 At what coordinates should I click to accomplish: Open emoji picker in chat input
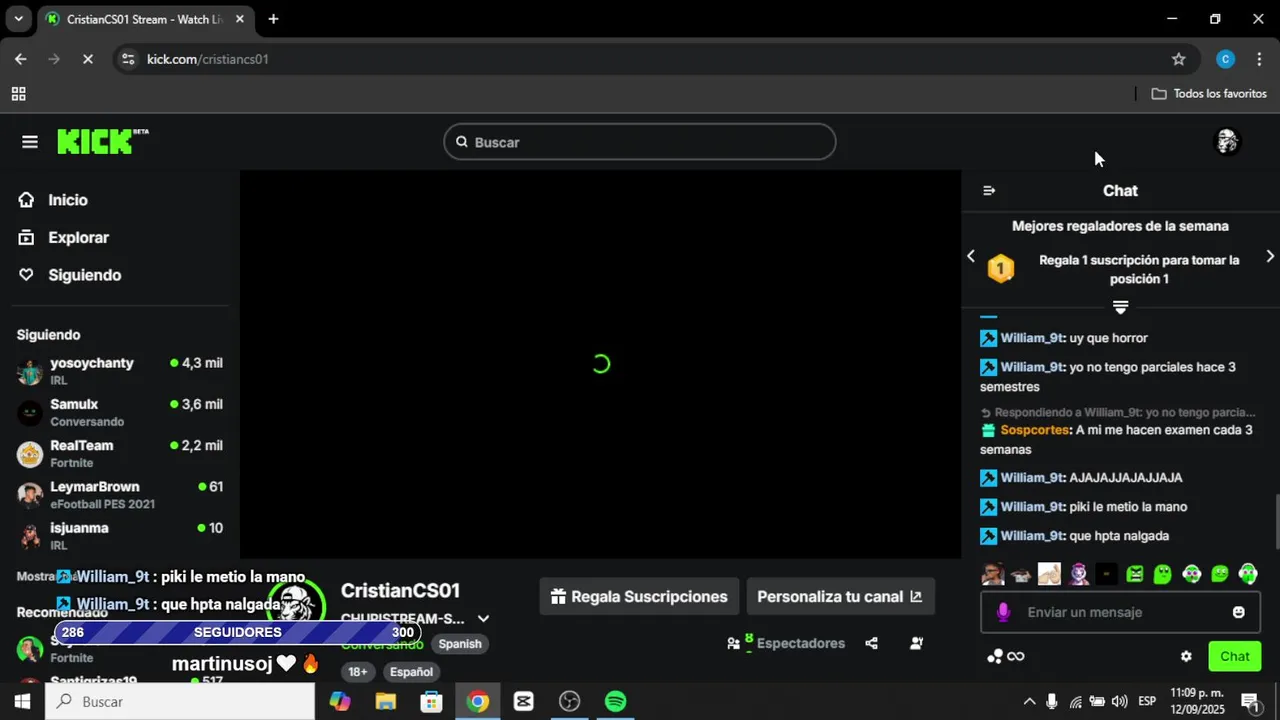coord(1238,612)
